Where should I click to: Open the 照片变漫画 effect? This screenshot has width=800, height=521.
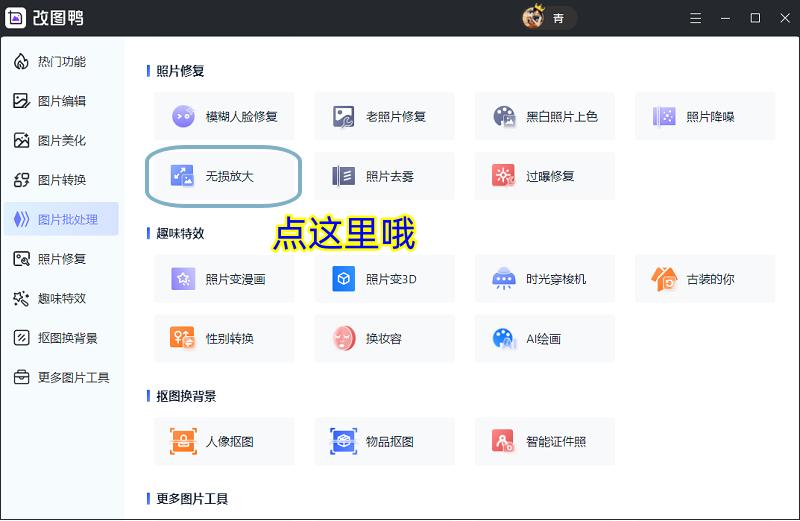[x=224, y=279]
